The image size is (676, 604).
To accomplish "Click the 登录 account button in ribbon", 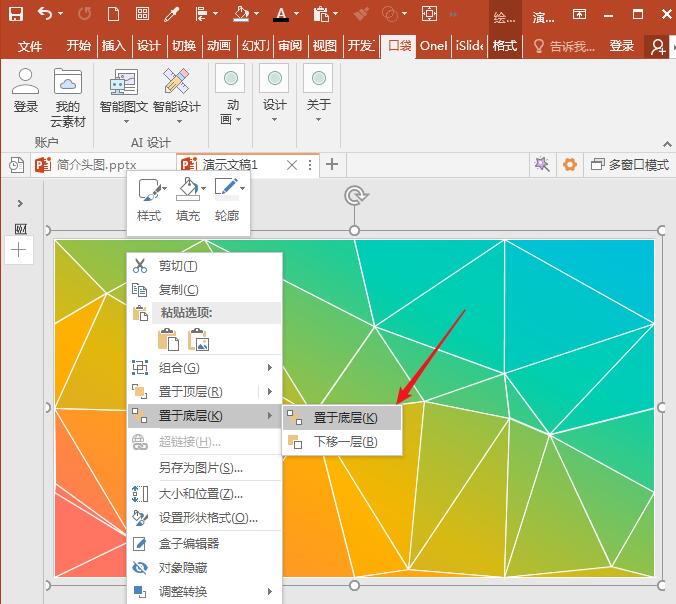I will (x=26, y=90).
